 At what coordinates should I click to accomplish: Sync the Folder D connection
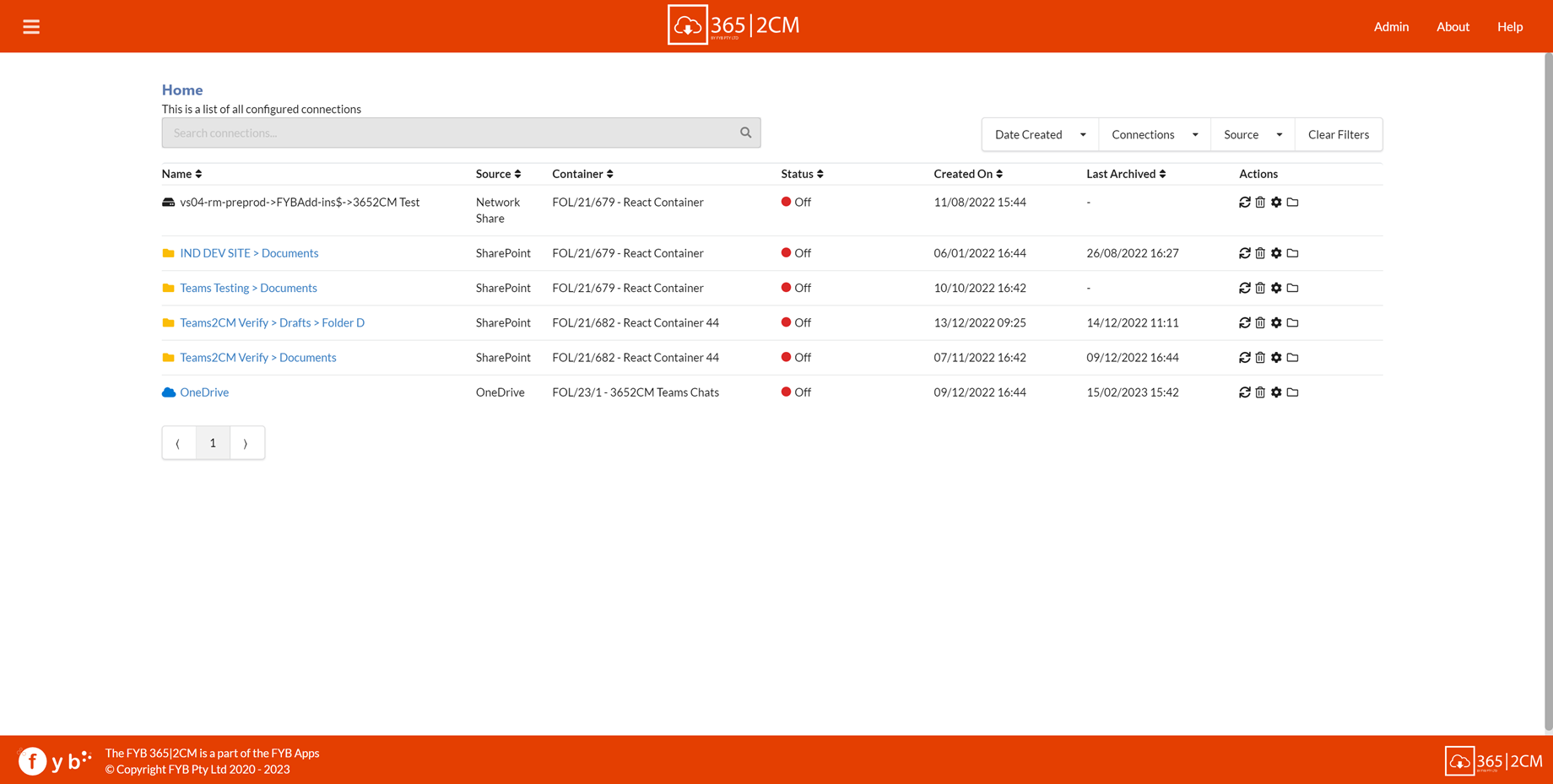pyautogui.click(x=1244, y=322)
